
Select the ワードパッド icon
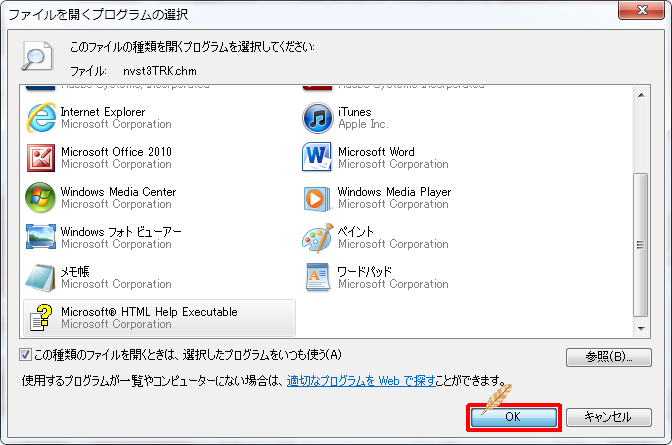[x=318, y=277]
